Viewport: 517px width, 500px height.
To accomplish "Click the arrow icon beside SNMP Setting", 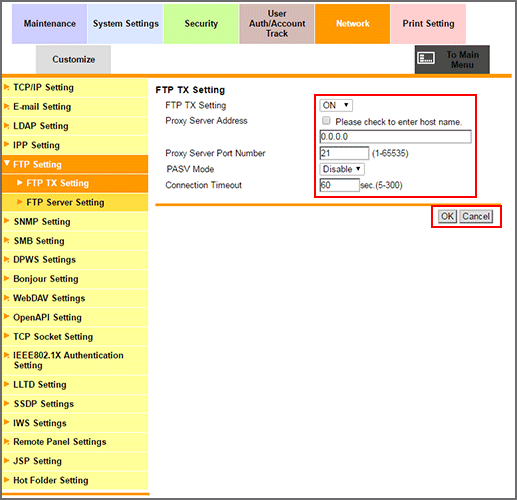I will click(x=6, y=221).
